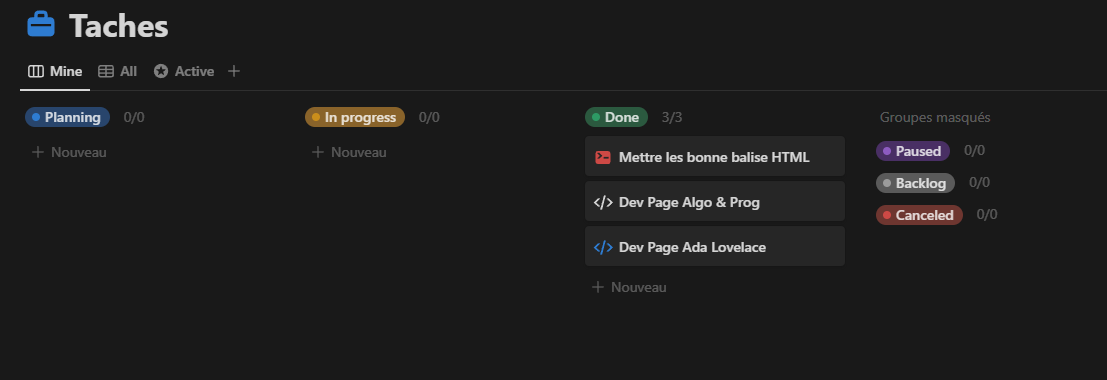1107x380 pixels.
Task: Show the hidden Canceled group
Action: (919, 215)
